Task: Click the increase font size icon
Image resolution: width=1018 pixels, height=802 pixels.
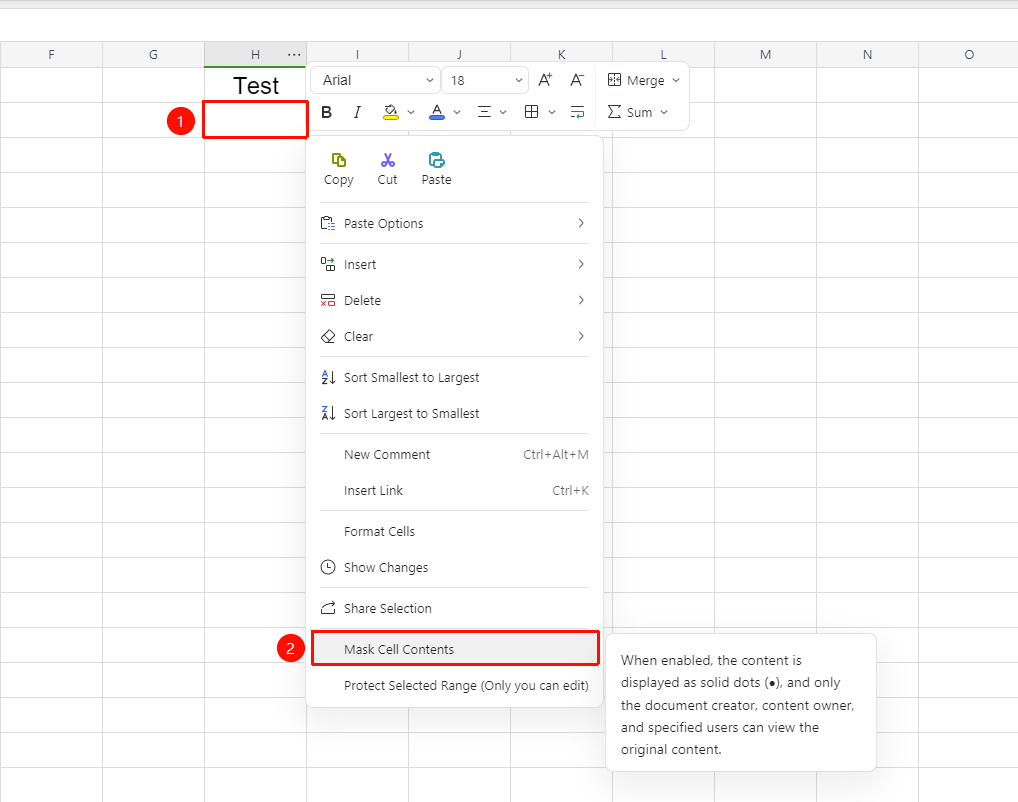Action: coord(545,80)
